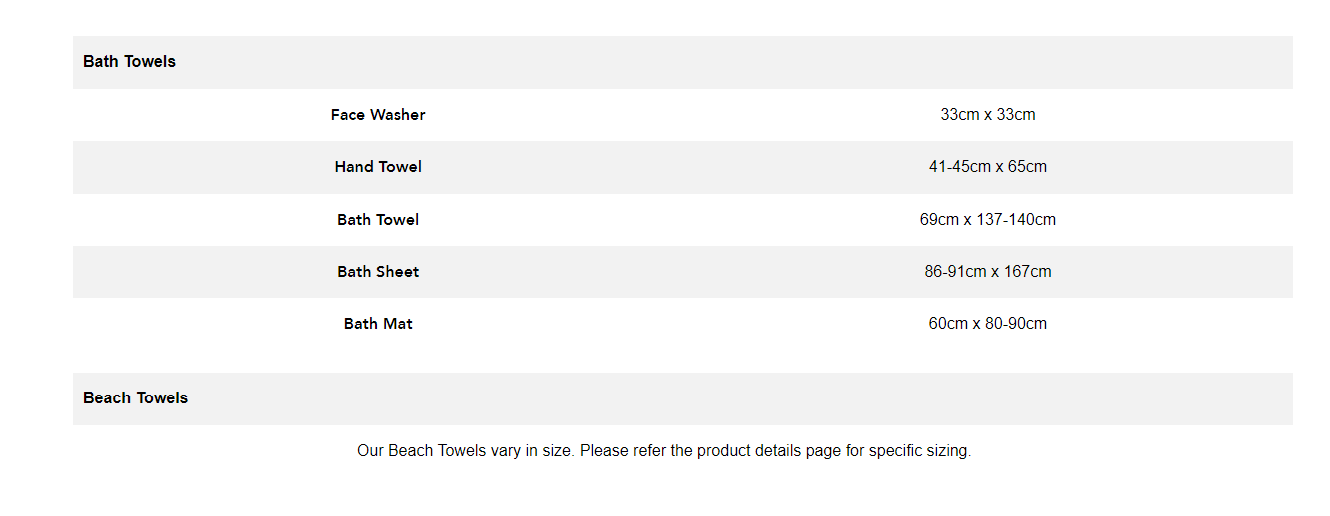Click '137-140cm' in the Bath Towel size
This screenshot has width=1330, height=516.
click(1016, 220)
